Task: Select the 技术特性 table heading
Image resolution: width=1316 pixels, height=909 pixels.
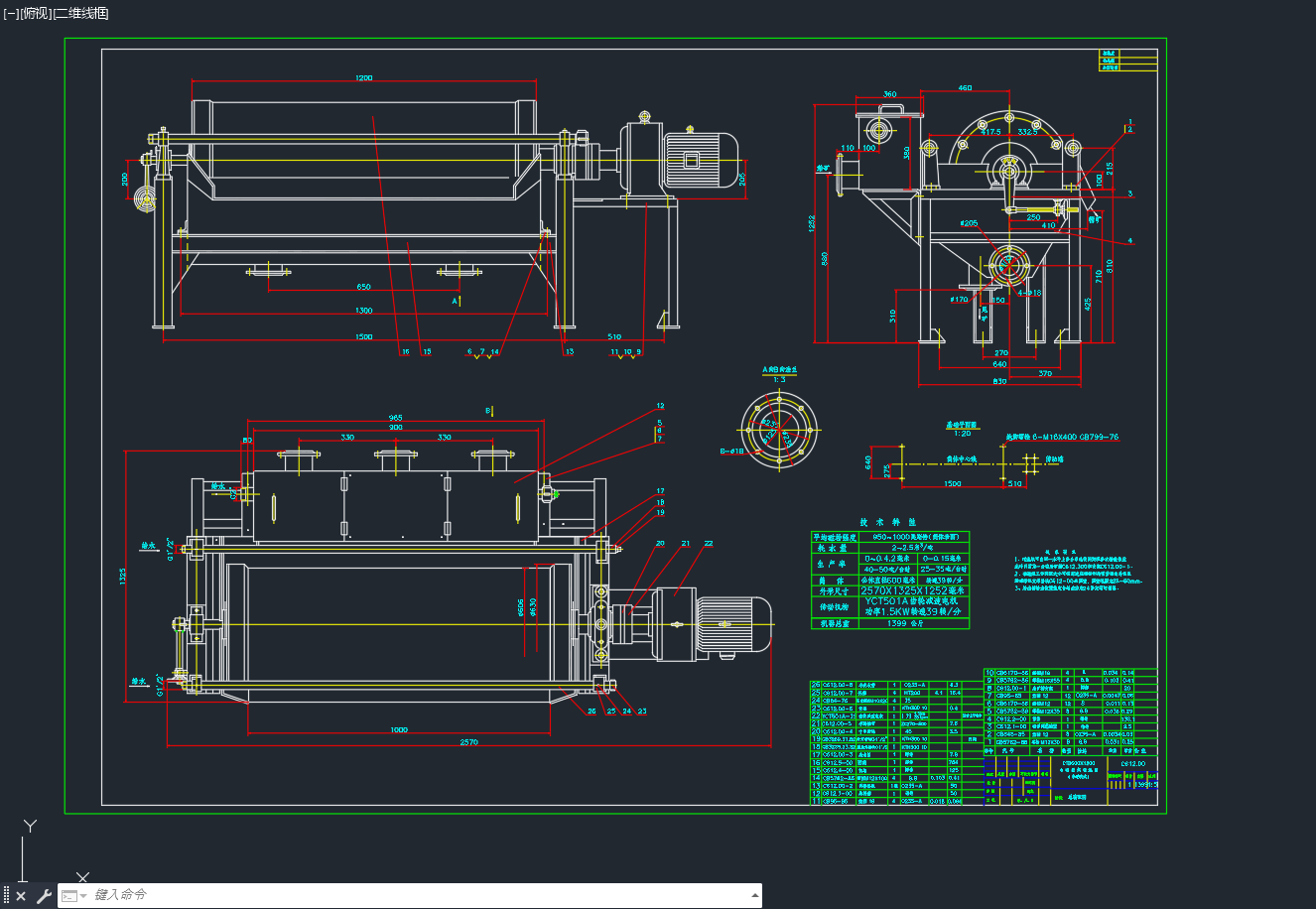Action: pos(888,522)
